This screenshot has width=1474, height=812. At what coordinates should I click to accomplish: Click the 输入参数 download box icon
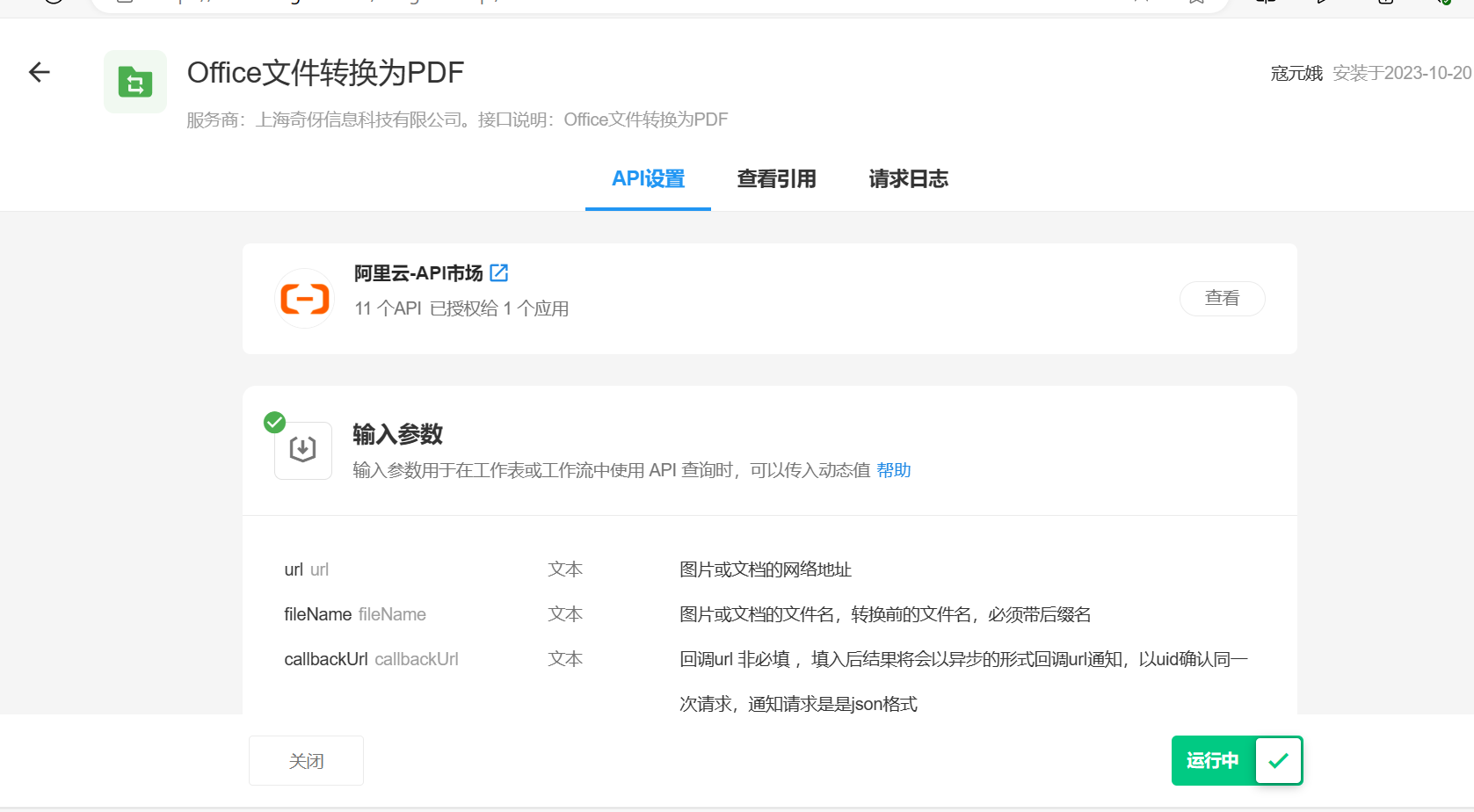[303, 450]
